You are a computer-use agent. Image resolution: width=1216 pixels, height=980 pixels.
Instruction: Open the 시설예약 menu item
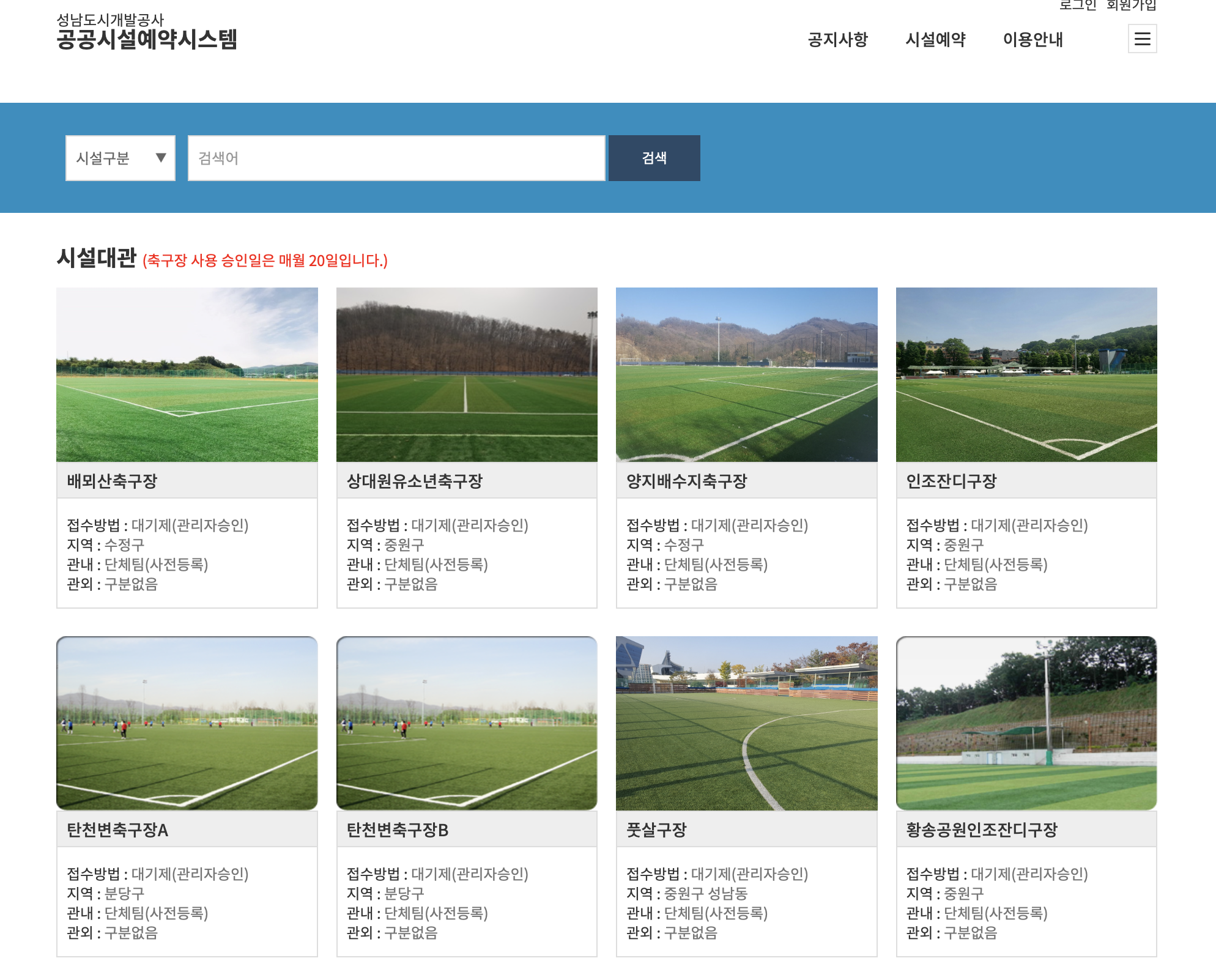click(935, 40)
